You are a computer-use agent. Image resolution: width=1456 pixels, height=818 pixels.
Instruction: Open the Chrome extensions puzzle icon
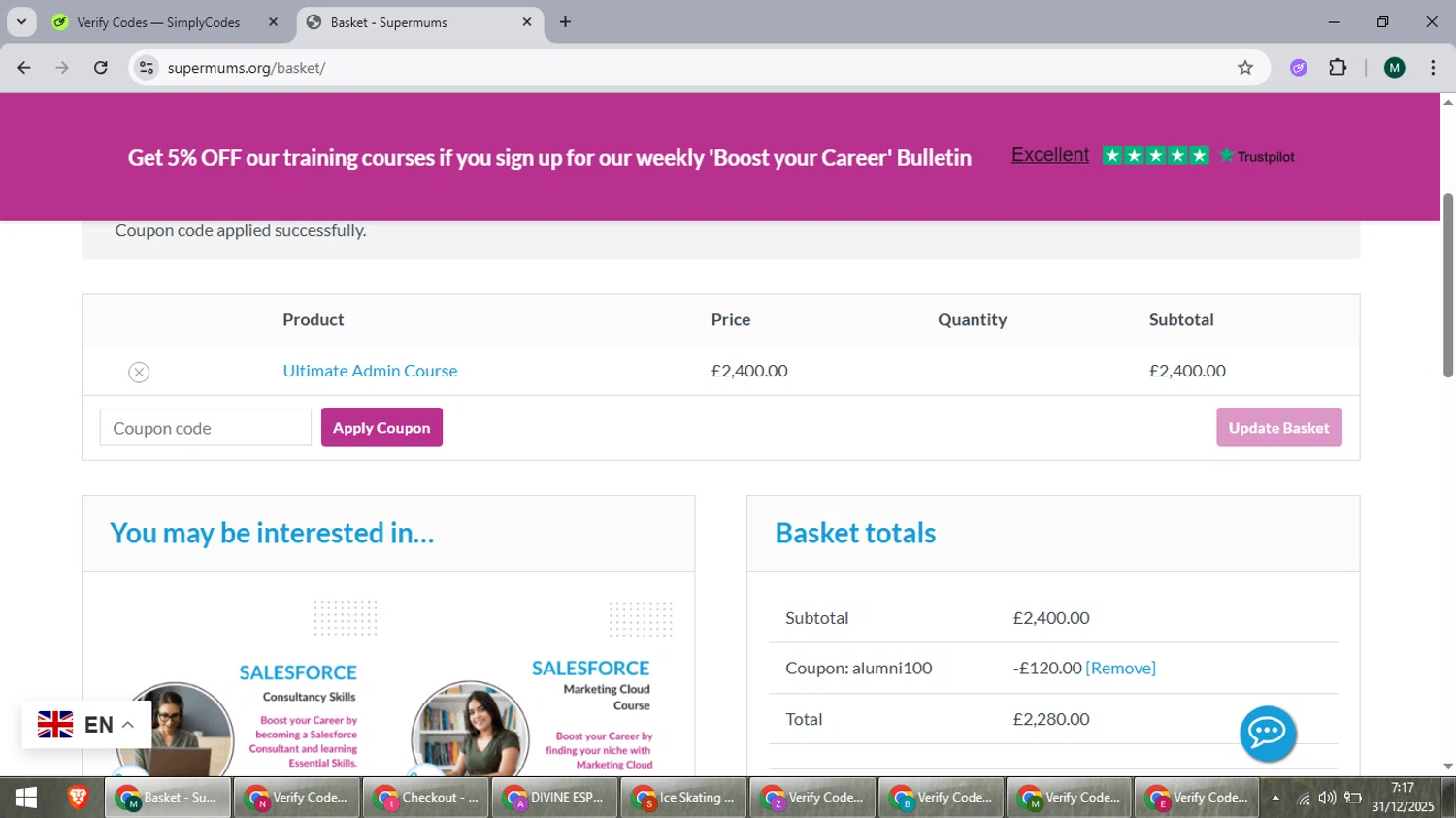point(1338,68)
